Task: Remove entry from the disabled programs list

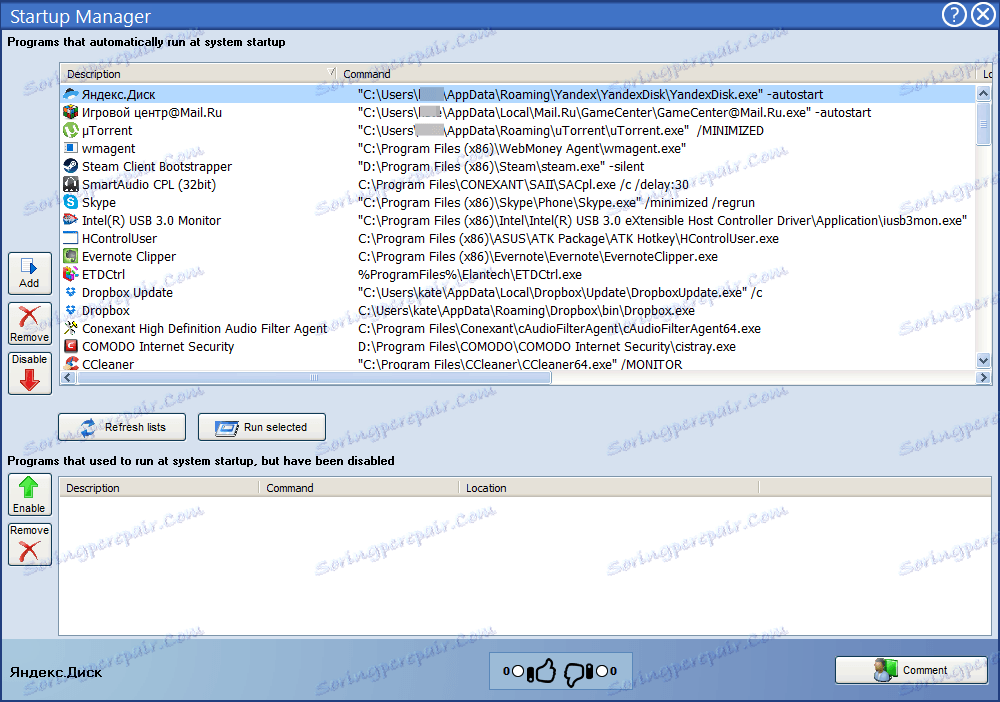Action: point(29,545)
